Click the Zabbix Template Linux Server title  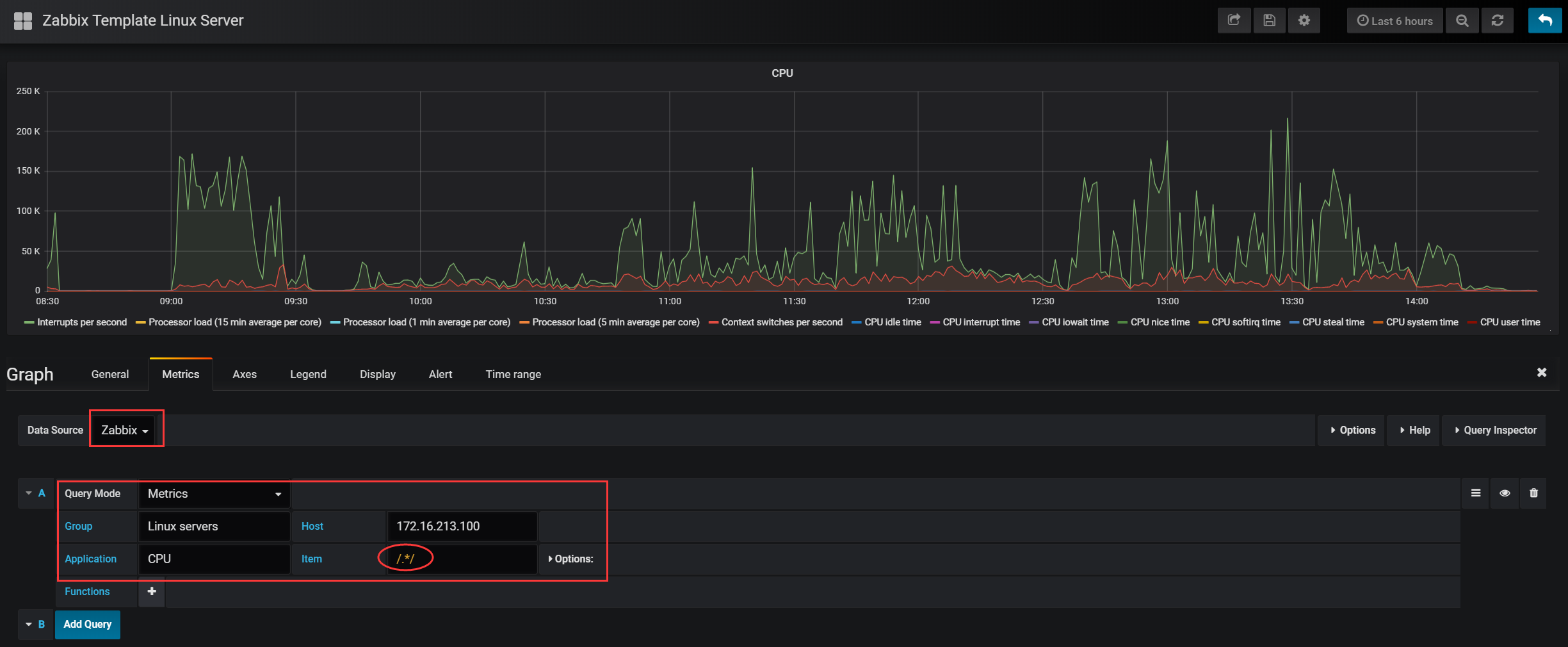(x=143, y=20)
